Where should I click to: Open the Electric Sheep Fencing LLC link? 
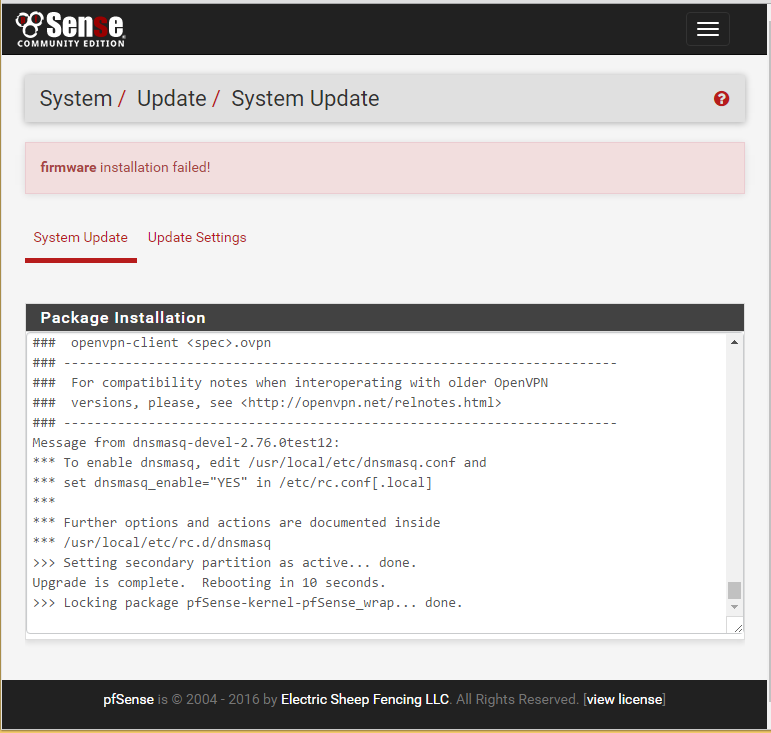coord(365,699)
